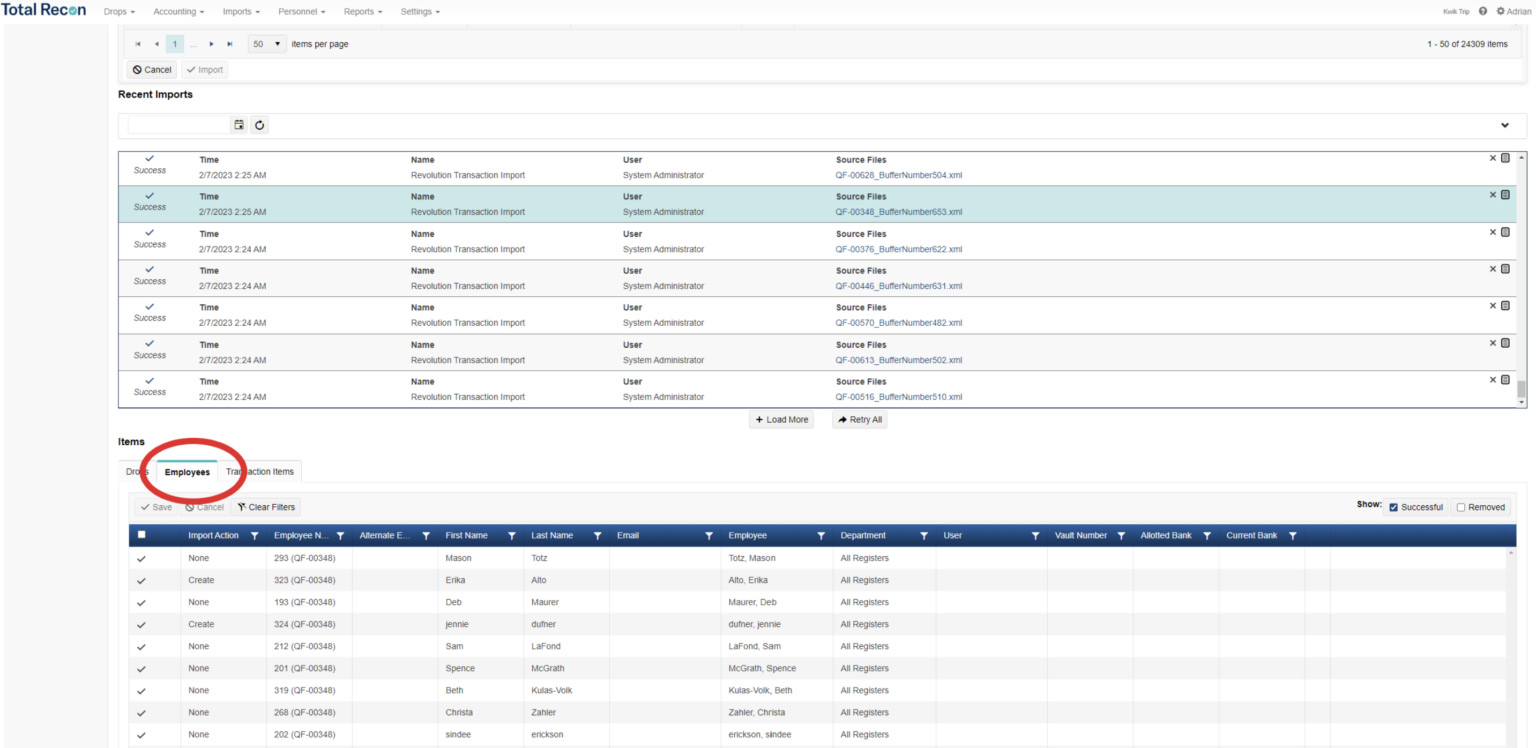Click the Load More button
The width and height of the screenshot is (1536, 748).
tap(781, 420)
